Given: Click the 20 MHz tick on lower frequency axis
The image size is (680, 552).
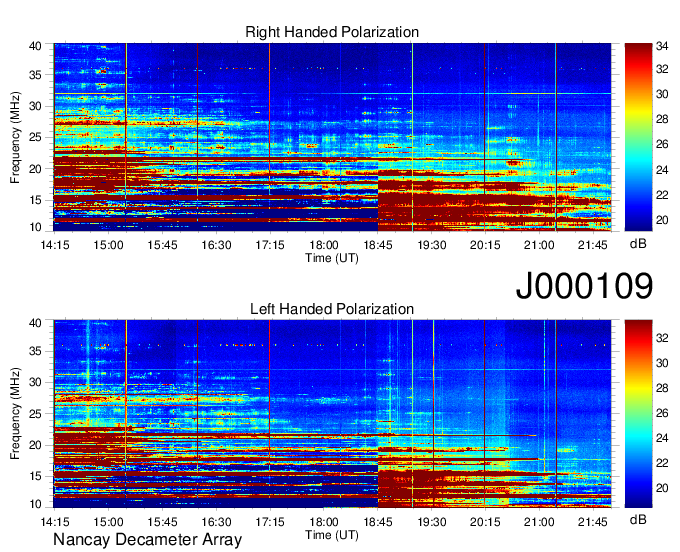Looking at the screenshot, I should pyautogui.click(x=35, y=445).
